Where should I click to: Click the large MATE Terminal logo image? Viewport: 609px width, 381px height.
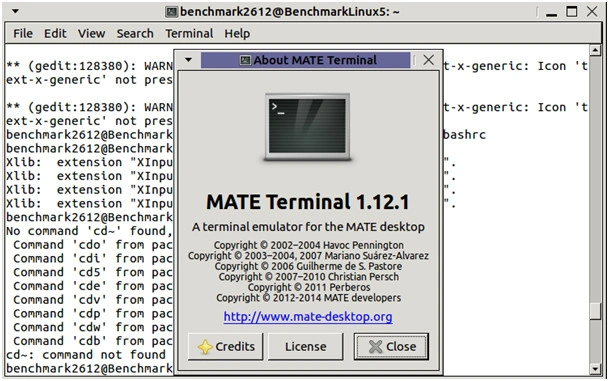coord(308,127)
